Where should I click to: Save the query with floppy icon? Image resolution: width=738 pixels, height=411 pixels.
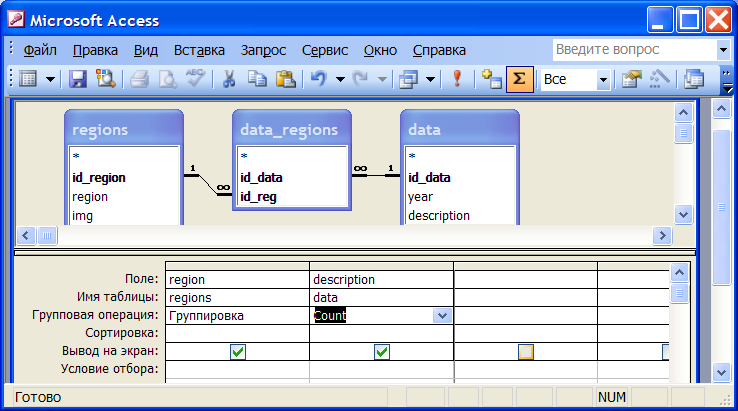[78, 79]
